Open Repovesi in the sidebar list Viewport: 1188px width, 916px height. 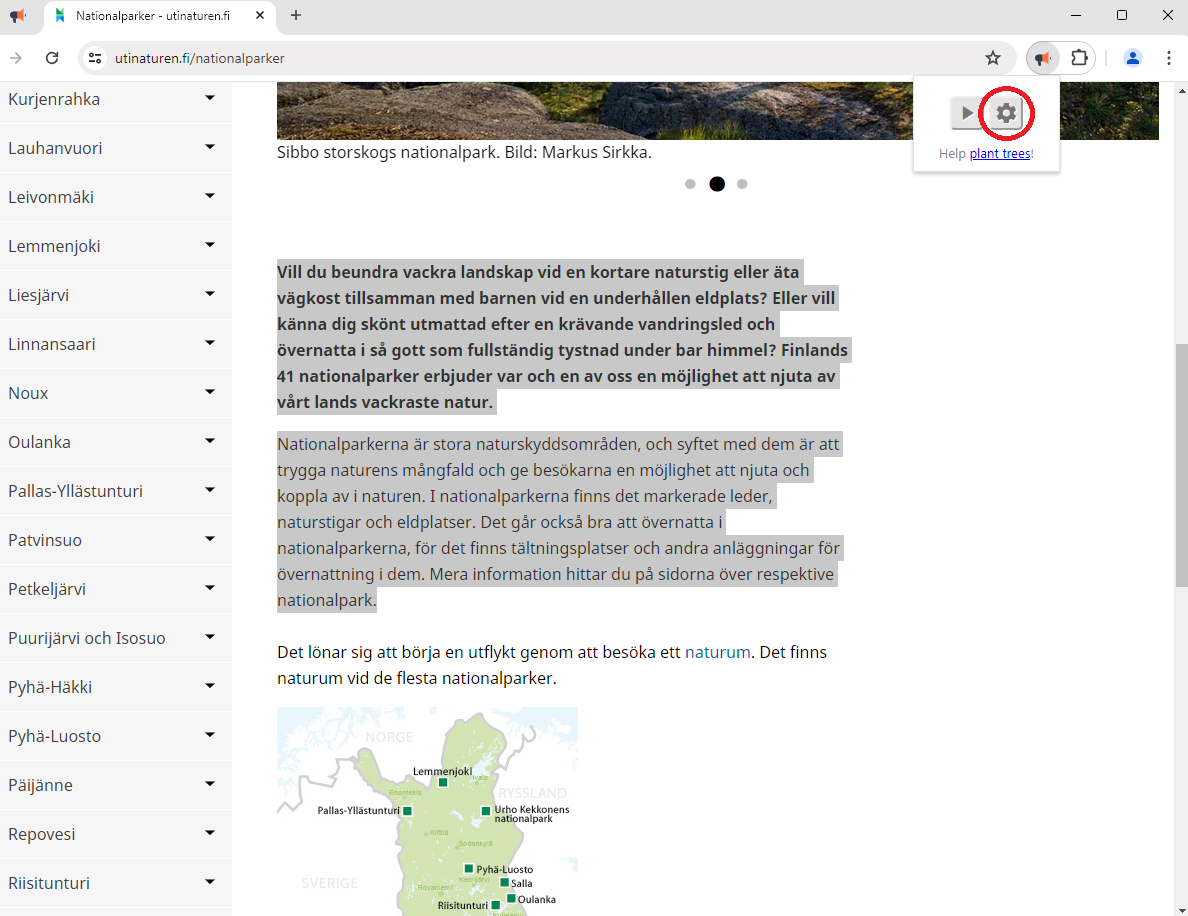(x=42, y=834)
